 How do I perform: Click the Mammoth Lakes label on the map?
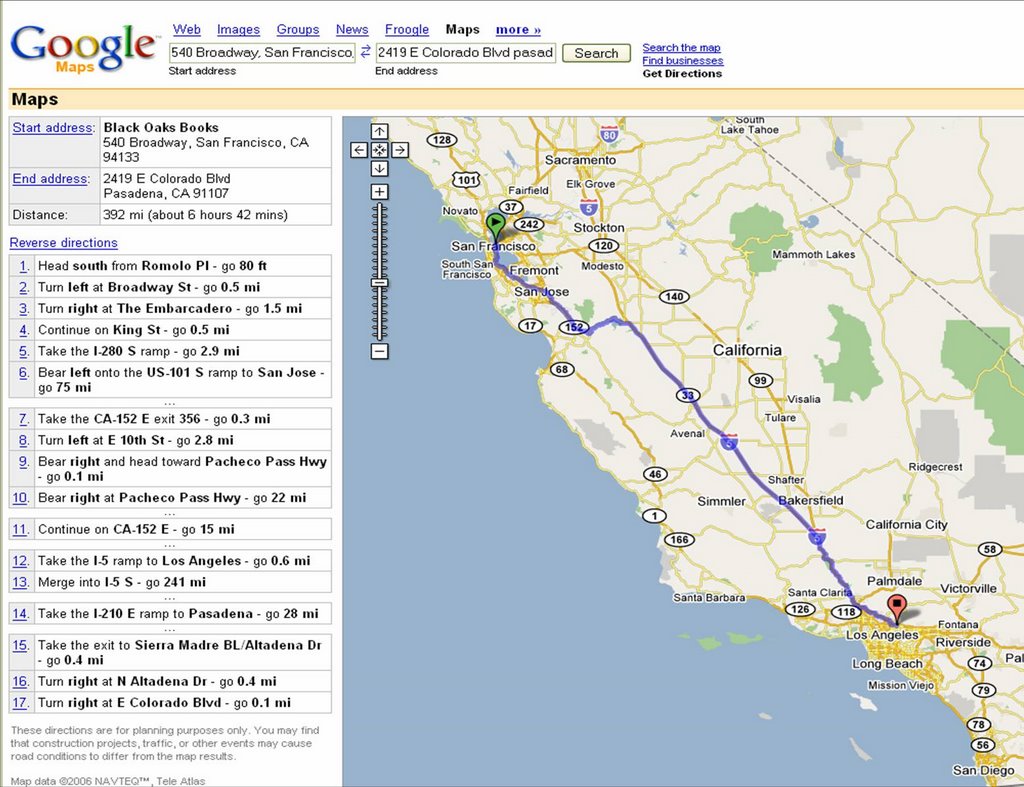[x=813, y=254]
